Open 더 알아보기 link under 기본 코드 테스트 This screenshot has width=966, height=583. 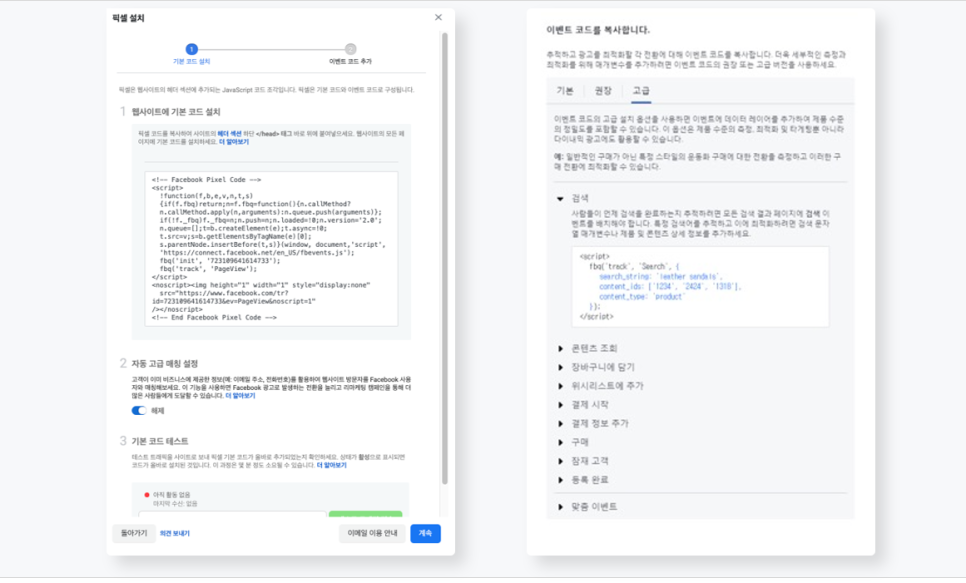(331, 465)
